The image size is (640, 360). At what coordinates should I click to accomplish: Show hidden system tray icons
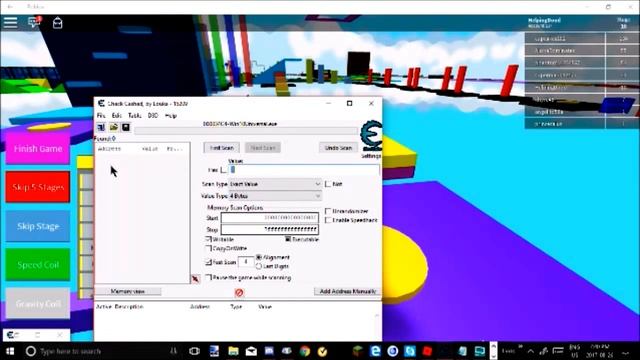531,351
